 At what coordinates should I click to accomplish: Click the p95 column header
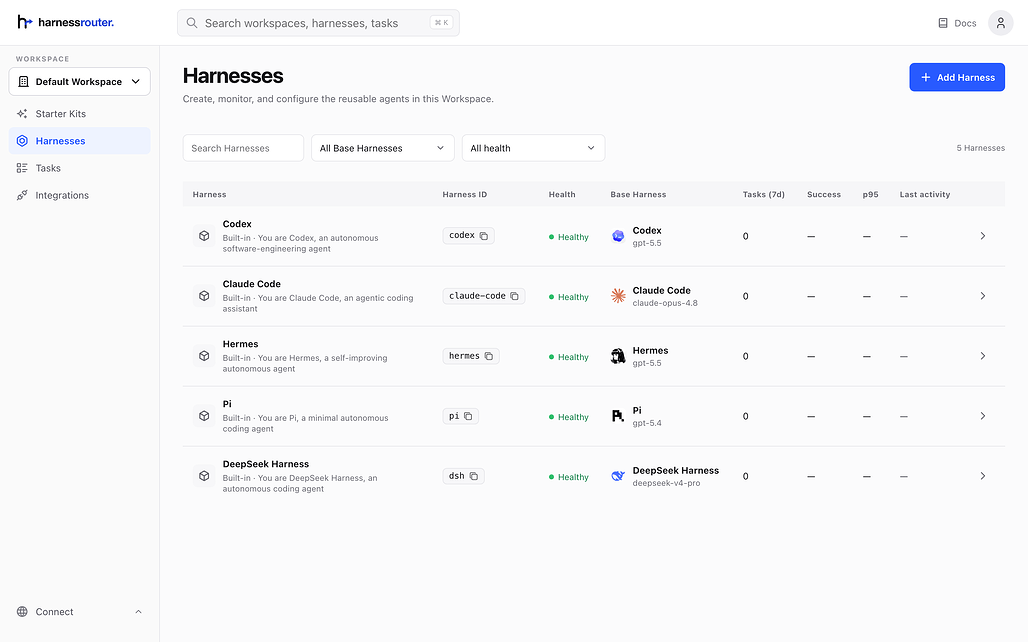pos(870,195)
